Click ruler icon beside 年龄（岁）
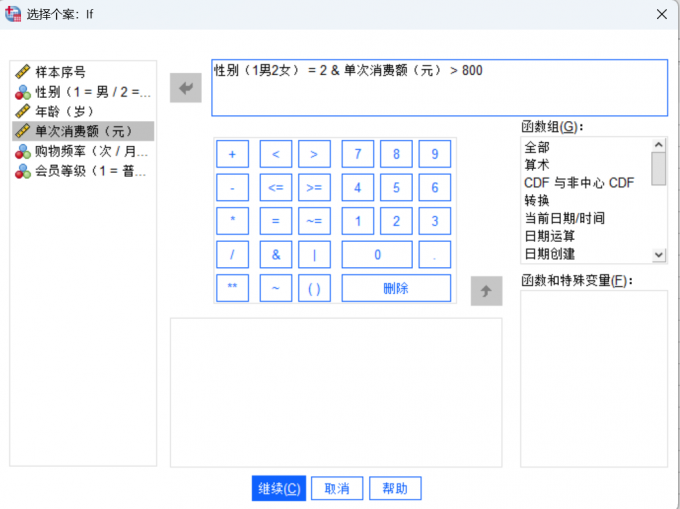 pyautogui.click(x=23, y=111)
